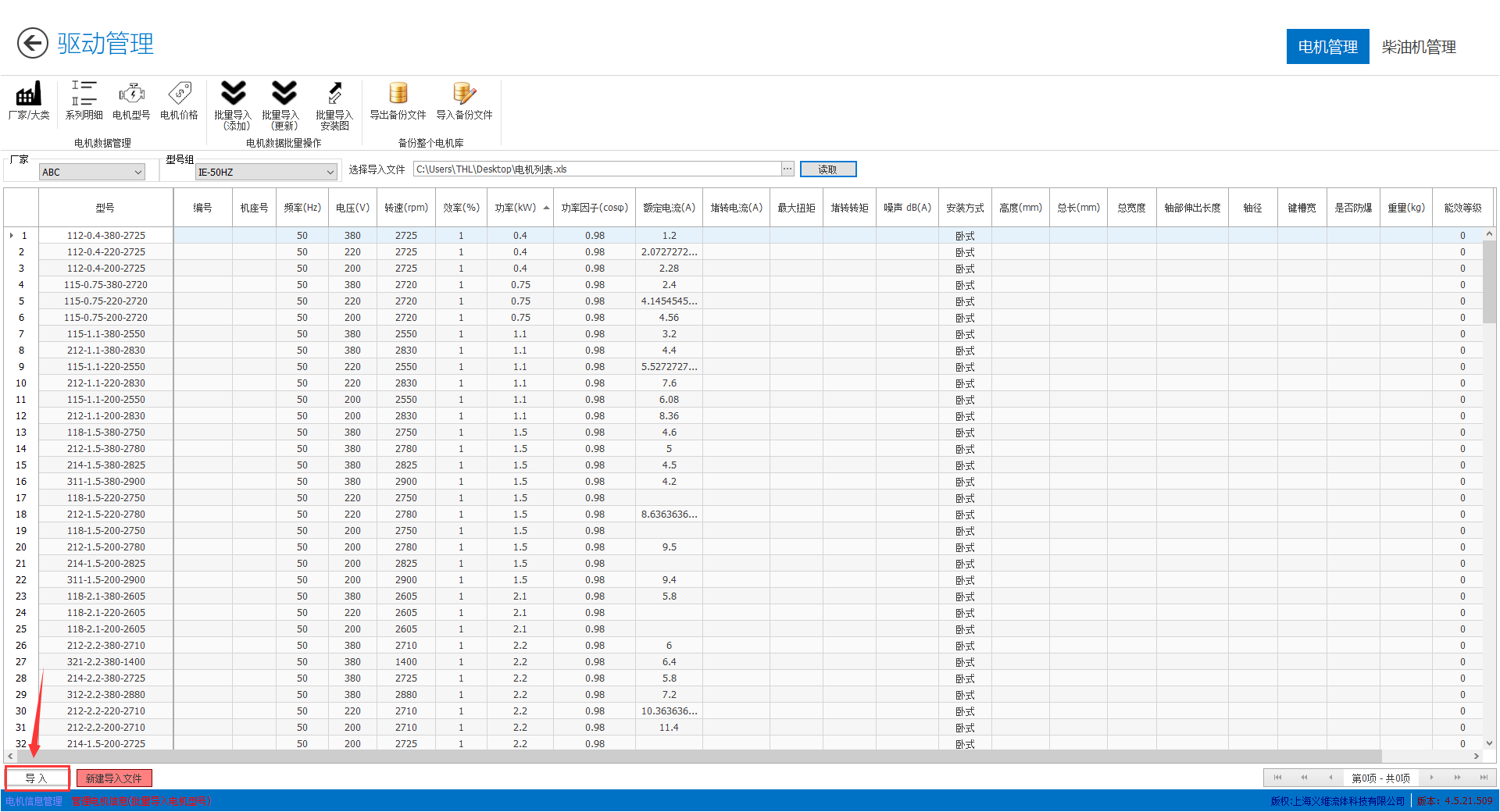The image size is (1500, 812).
Task: Sort by 型号 column header
Action: pyautogui.click(x=105, y=208)
